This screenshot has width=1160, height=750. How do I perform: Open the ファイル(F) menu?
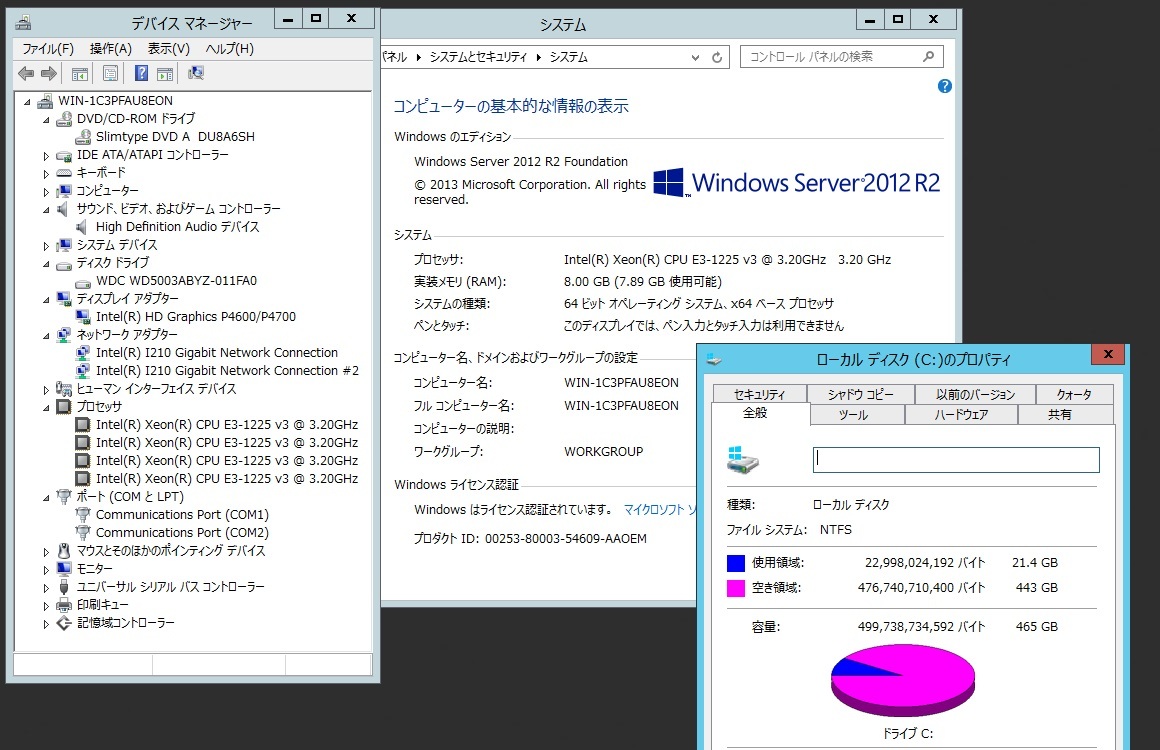[x=47, y=49]
